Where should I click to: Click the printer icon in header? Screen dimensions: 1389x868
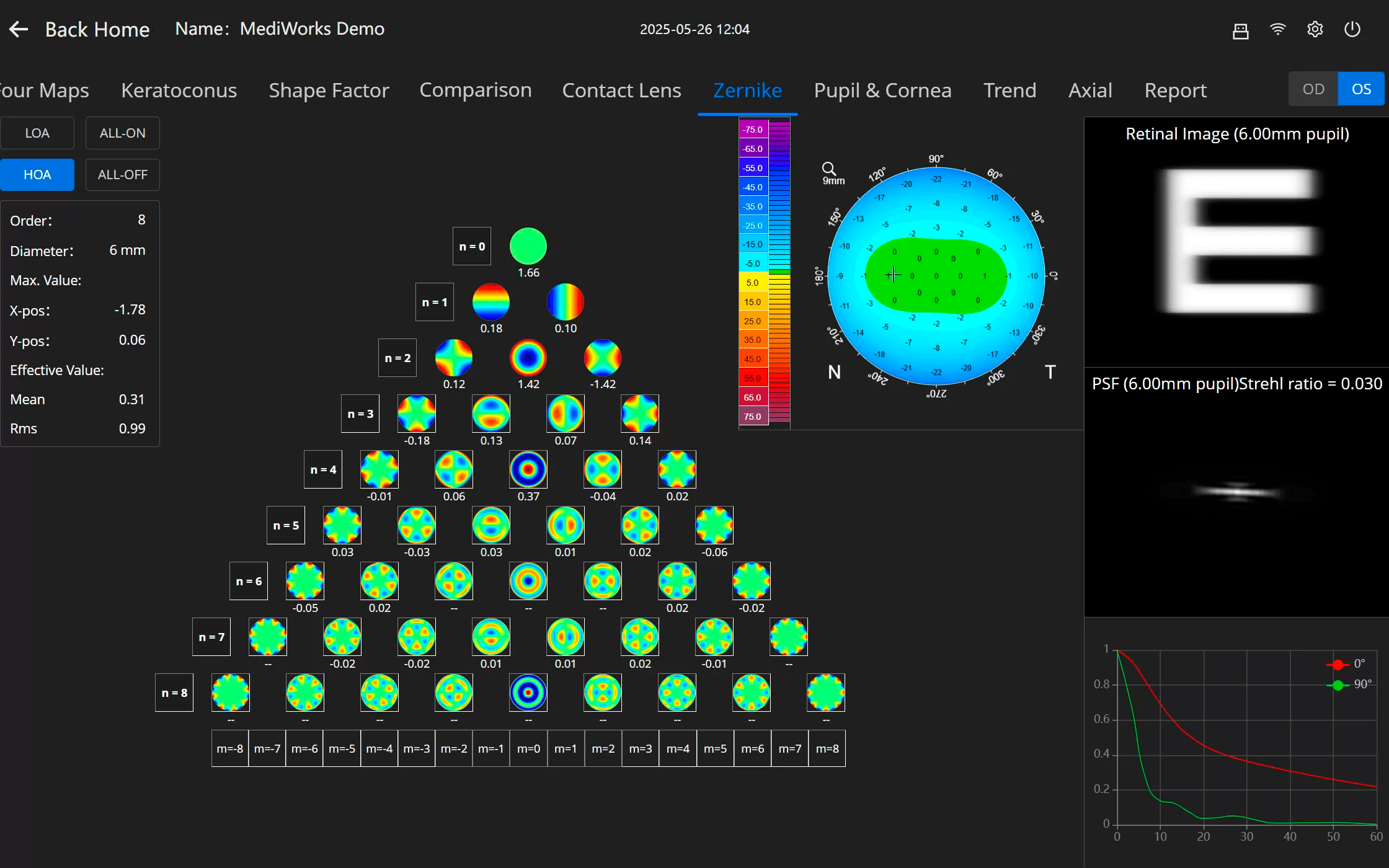click(x=1240, y=30)
